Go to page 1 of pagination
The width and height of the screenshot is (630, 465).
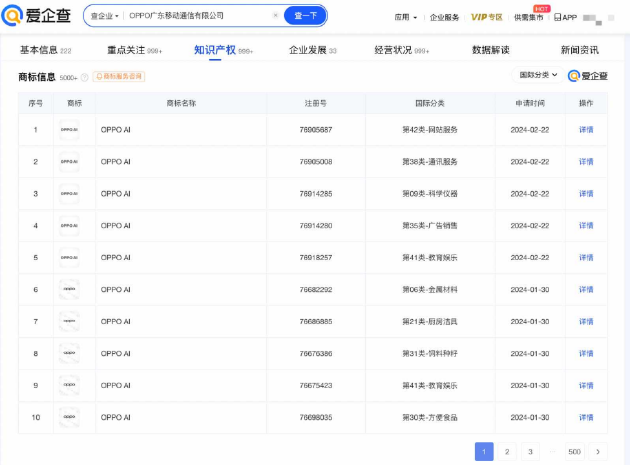(484, 452)
